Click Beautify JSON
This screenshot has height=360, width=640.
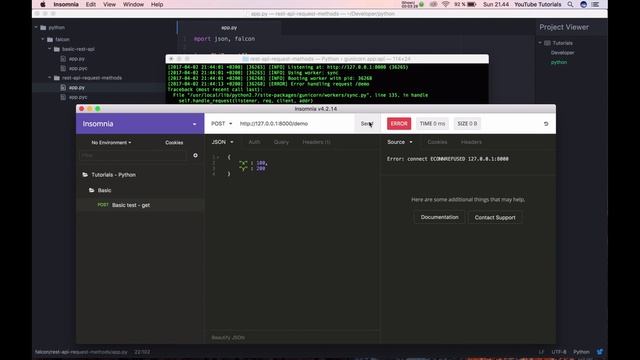point(228,338)
